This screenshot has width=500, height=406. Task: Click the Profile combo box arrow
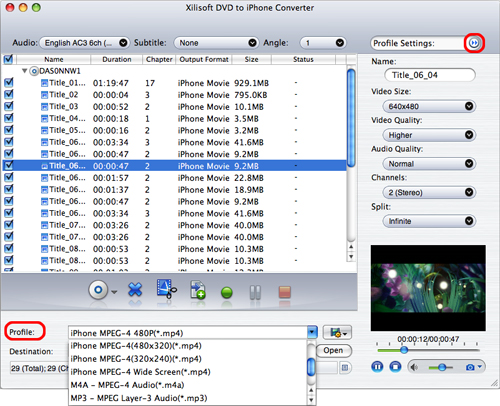tap(312, 333)
